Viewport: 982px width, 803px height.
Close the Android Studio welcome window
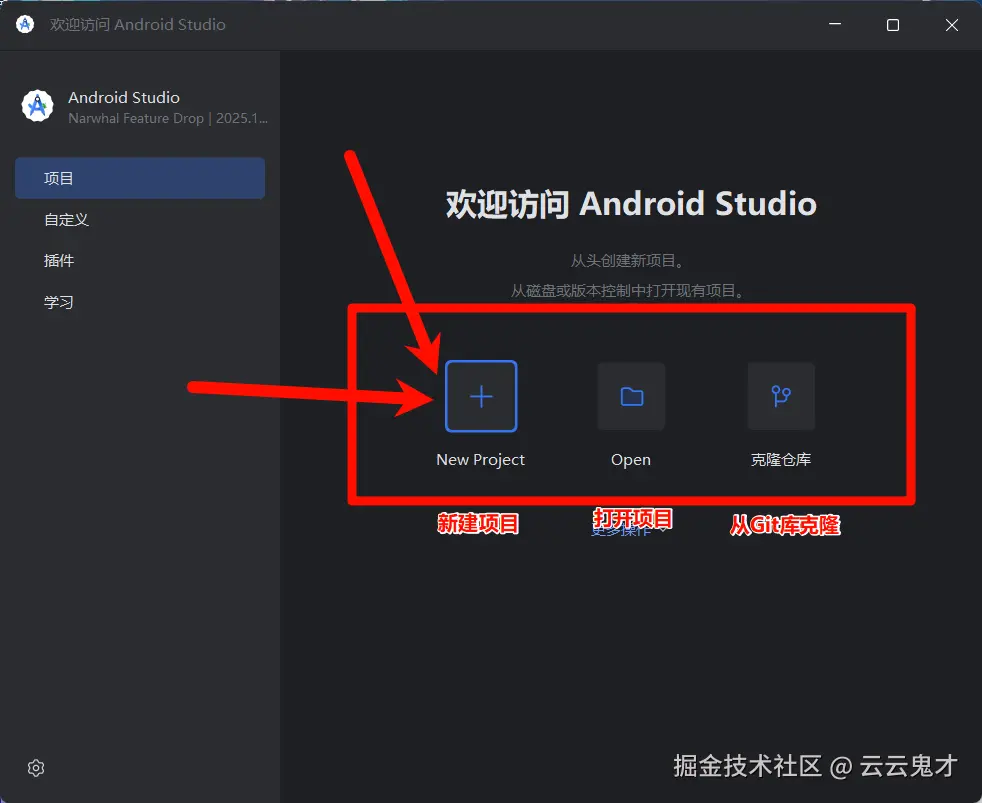pyautogui.click(x=952, y=24)
